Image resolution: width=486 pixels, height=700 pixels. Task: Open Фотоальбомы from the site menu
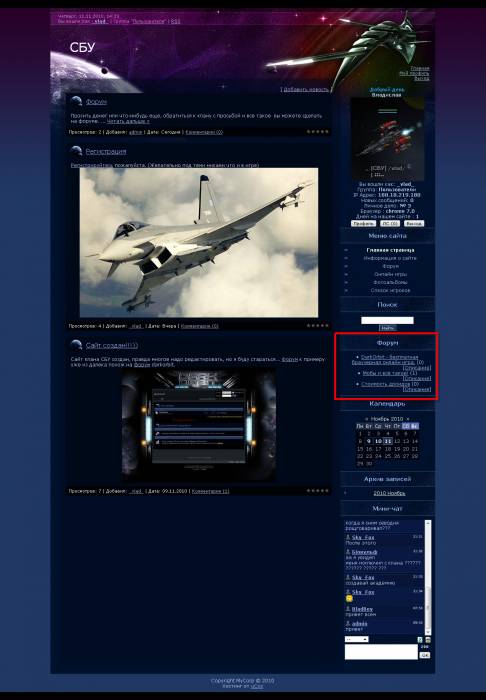pyautogui.click(x=390, y=282)
